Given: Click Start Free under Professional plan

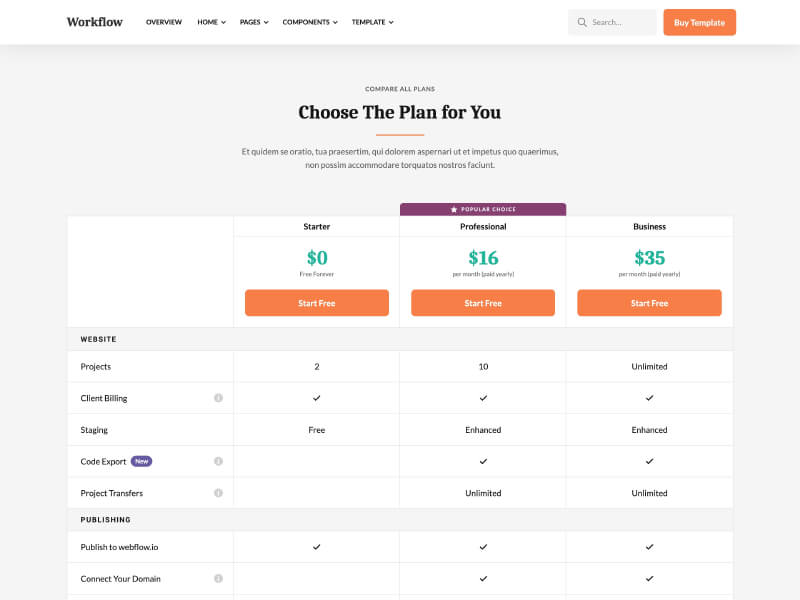Looking at the screenshot, I should (483, 303).
